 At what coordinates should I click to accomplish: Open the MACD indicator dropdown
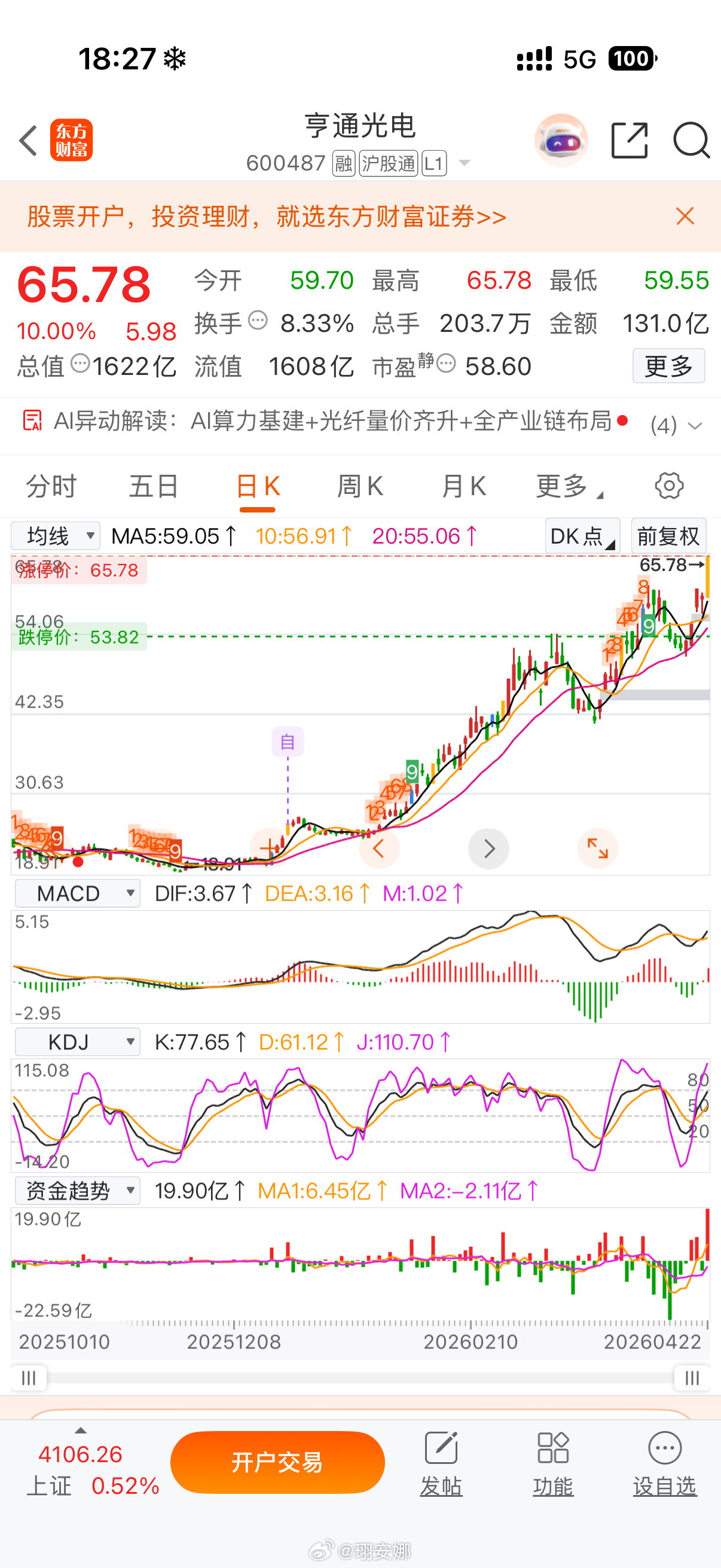pos(78,893)
